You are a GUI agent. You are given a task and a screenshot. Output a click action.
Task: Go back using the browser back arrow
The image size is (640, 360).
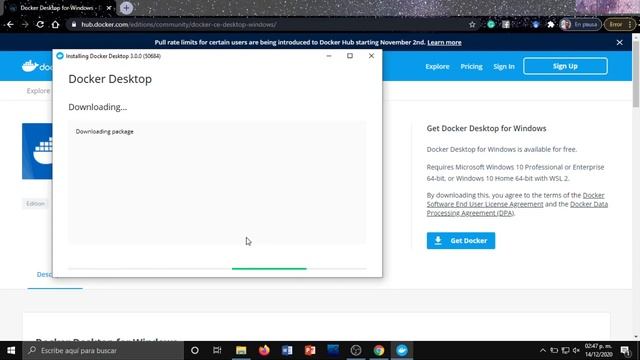pos(10,24)
